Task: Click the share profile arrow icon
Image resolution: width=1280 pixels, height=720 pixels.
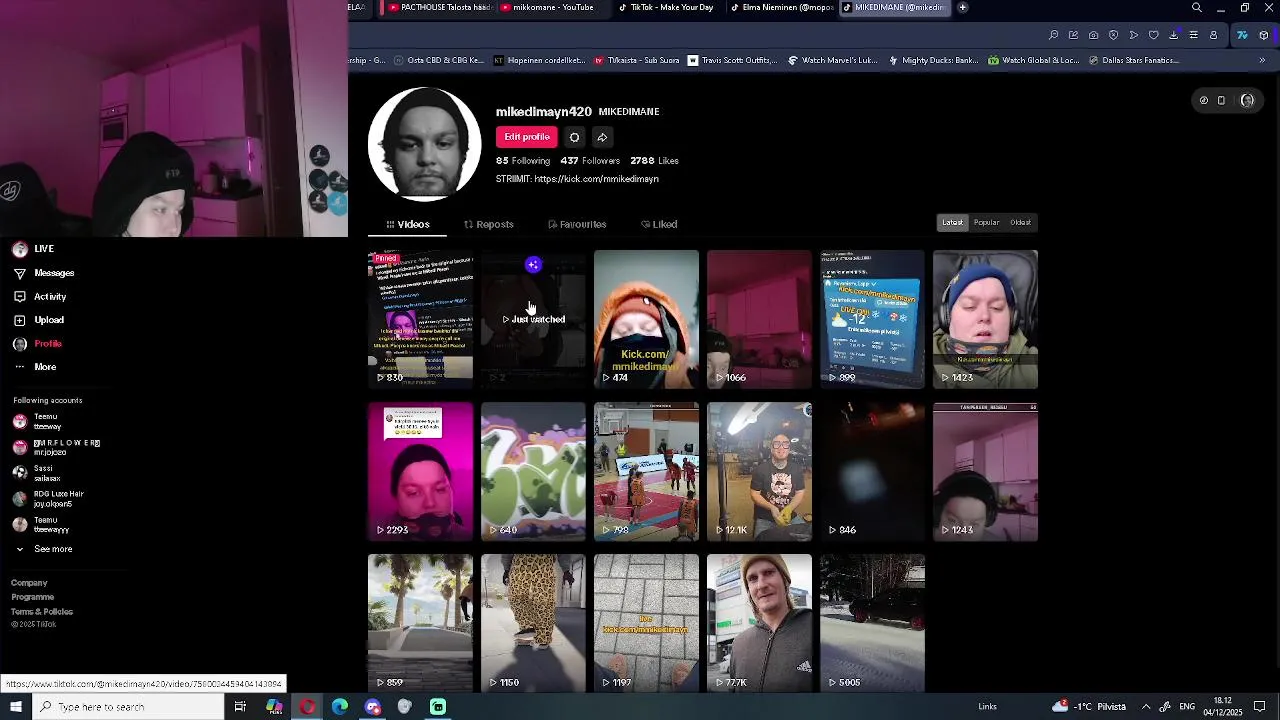Action: click(602, 137)
